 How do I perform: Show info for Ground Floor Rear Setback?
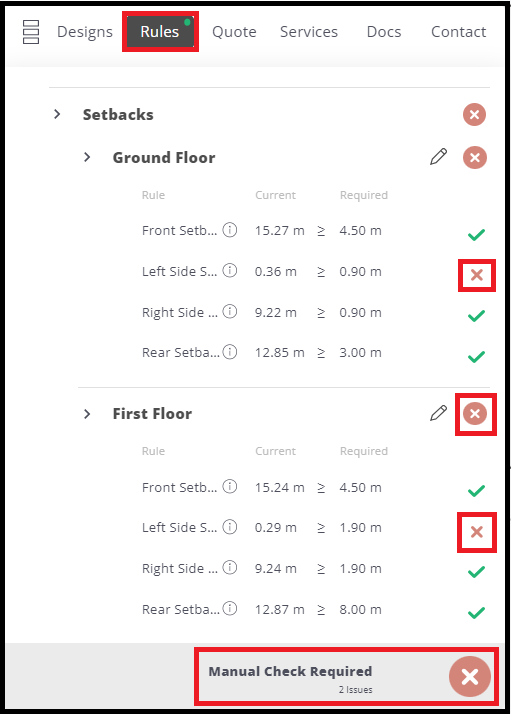point(230,352)
